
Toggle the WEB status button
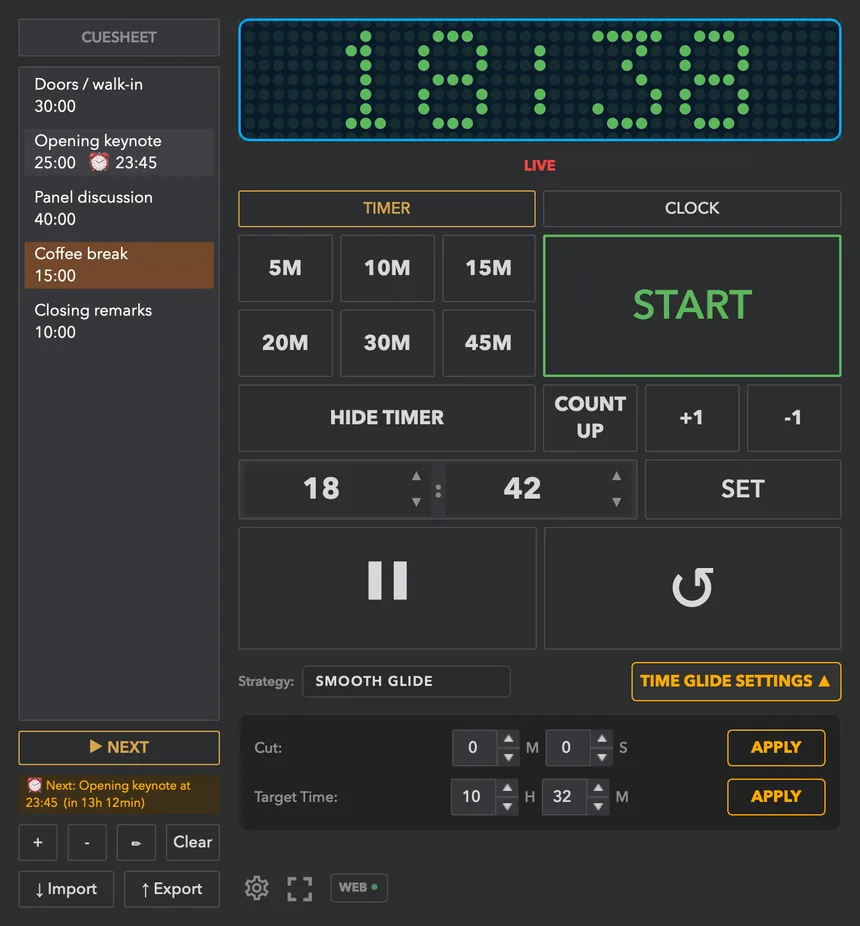359,888
